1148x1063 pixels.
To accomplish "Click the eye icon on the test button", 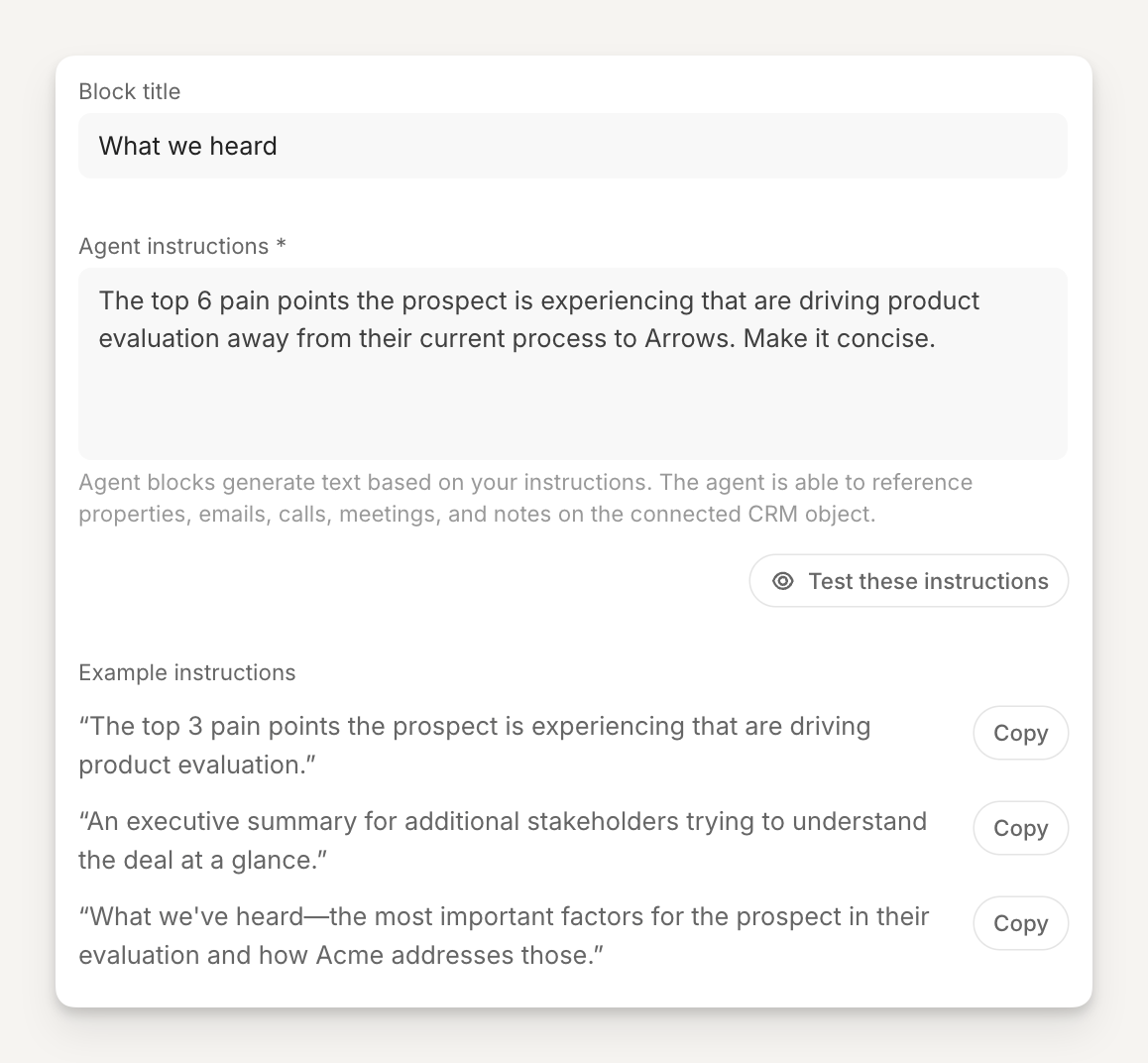I will [x=783, y=581].
